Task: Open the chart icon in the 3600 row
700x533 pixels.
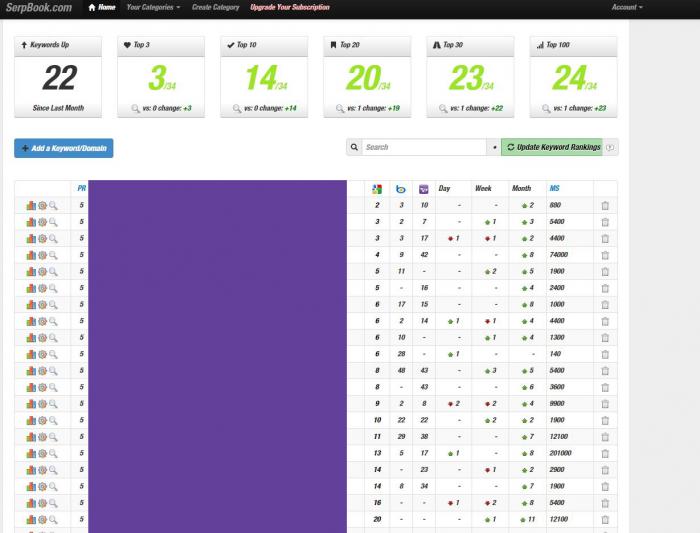Action: 31,387
